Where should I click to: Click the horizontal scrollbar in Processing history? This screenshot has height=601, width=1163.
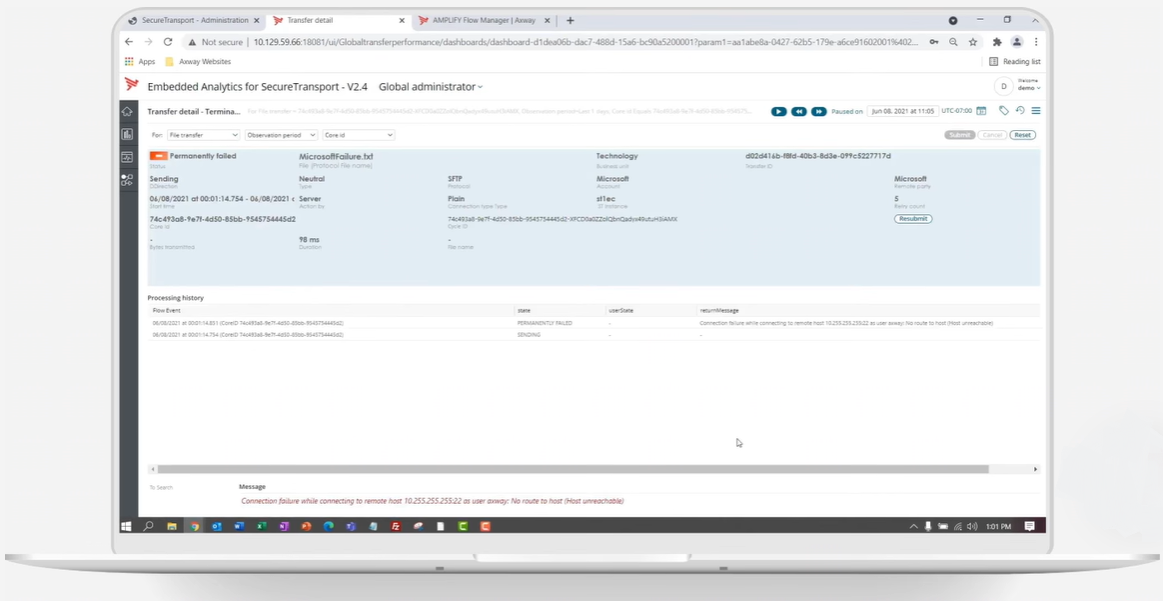pos(573,469)
